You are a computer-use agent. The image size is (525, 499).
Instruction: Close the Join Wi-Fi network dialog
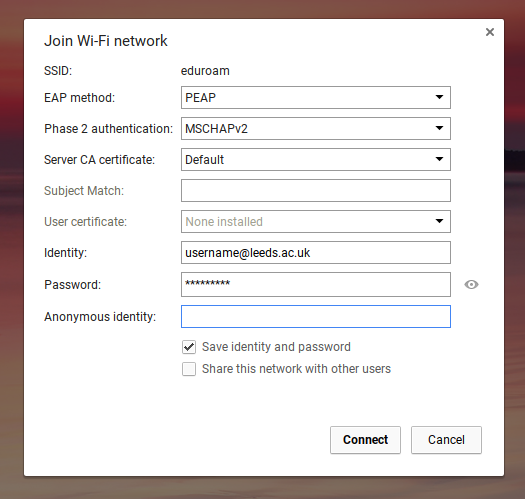490,32
